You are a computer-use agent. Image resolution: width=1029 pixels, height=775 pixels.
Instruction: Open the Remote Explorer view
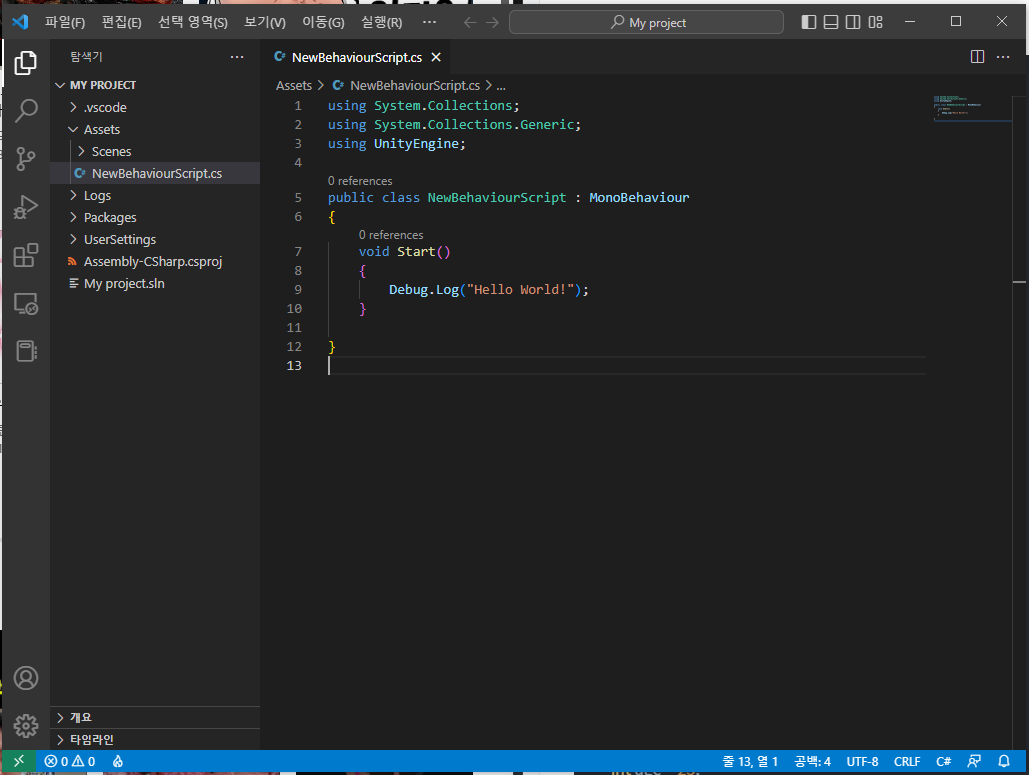26,303
